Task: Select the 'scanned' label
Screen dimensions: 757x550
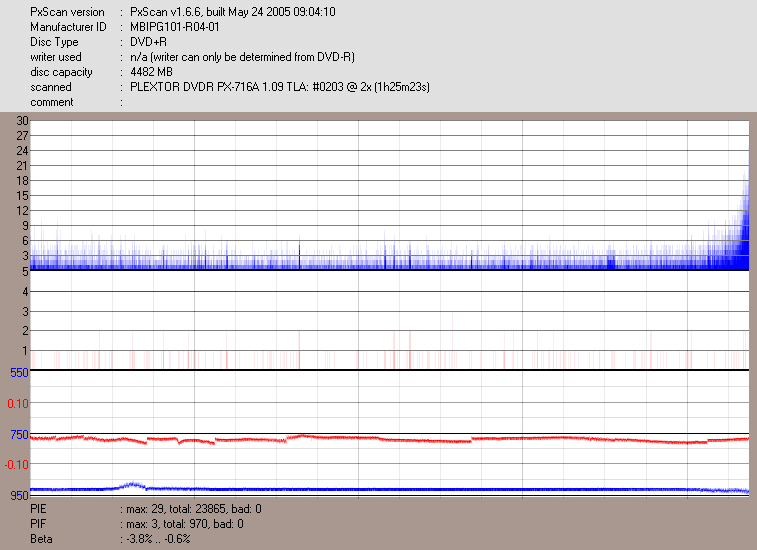Action: click(51, 87)
